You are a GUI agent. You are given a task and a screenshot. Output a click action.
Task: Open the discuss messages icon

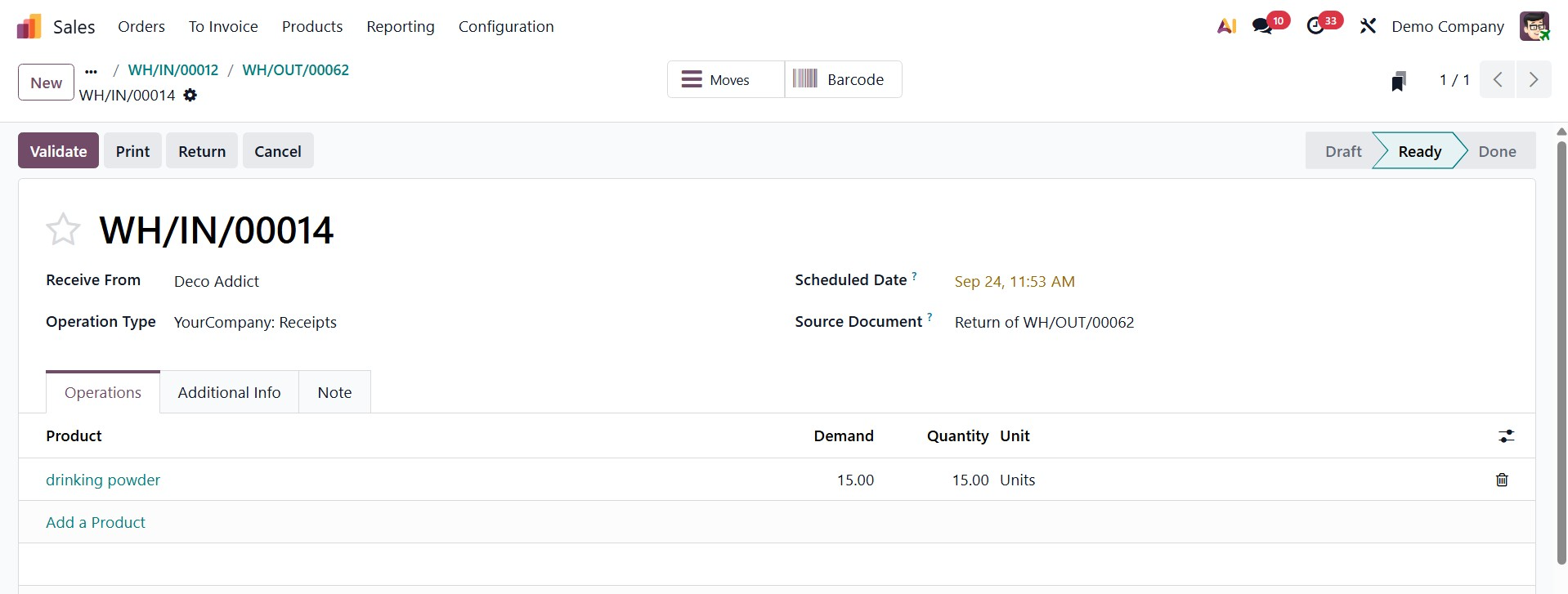tap(1263, 26)
